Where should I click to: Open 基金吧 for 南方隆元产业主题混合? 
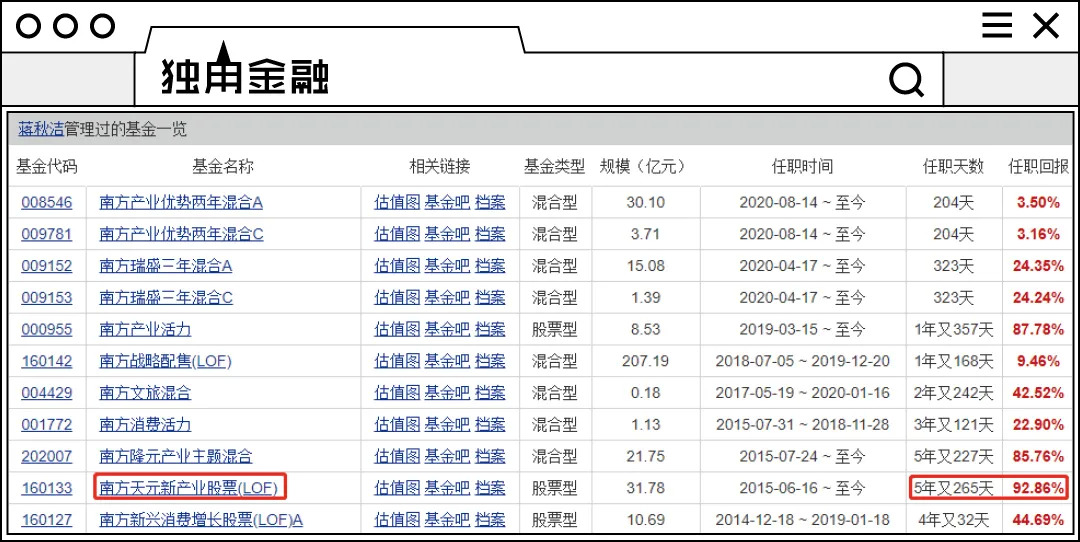(x=446, y=457)
